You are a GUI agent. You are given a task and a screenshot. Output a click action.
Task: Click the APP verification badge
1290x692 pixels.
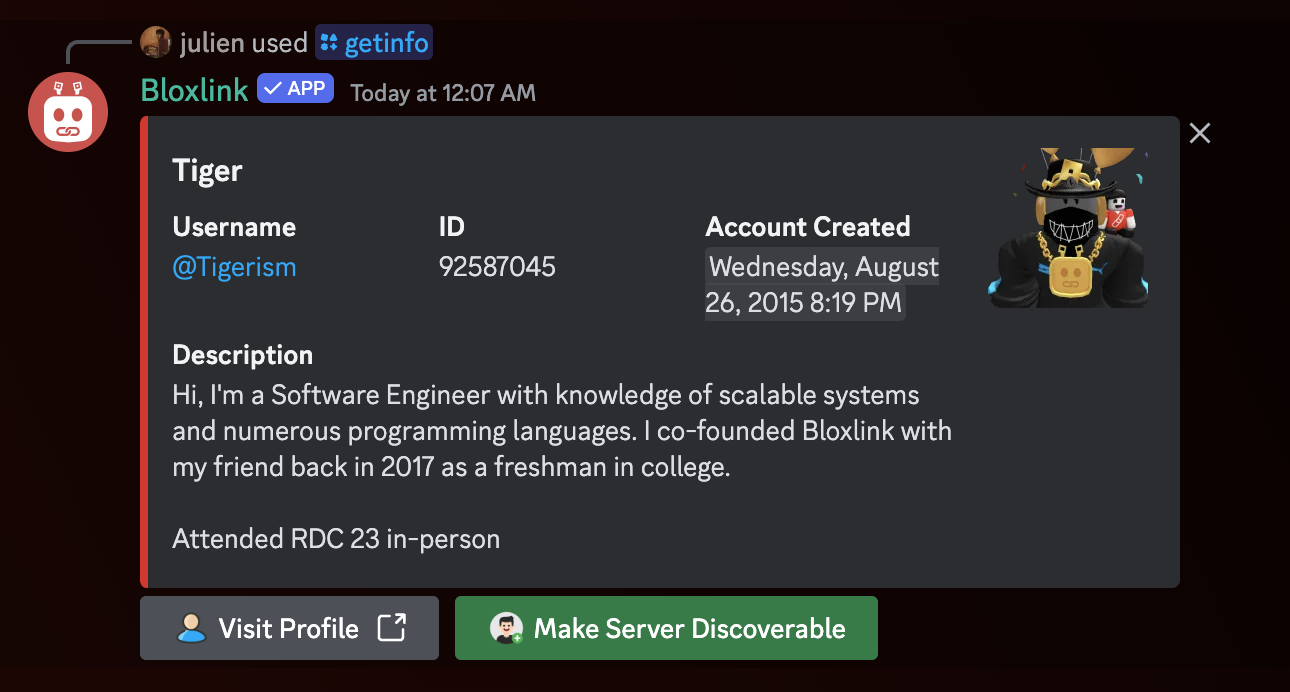pyautogui.click(x=295, y=88)
